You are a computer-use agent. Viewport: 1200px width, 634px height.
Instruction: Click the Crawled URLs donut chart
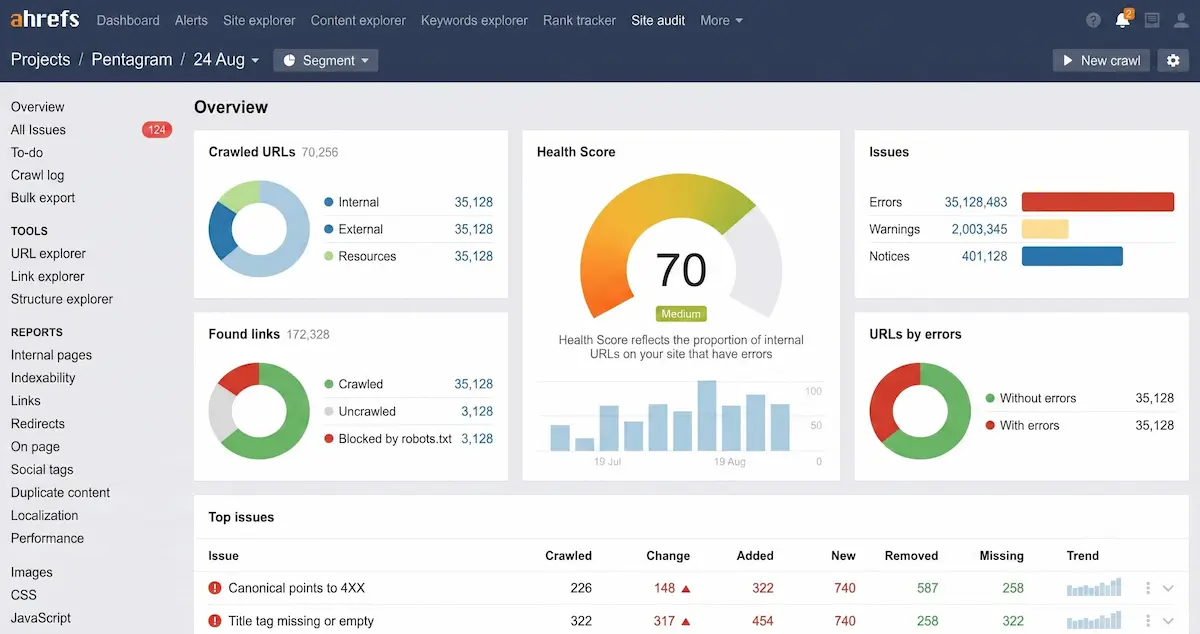259,229
